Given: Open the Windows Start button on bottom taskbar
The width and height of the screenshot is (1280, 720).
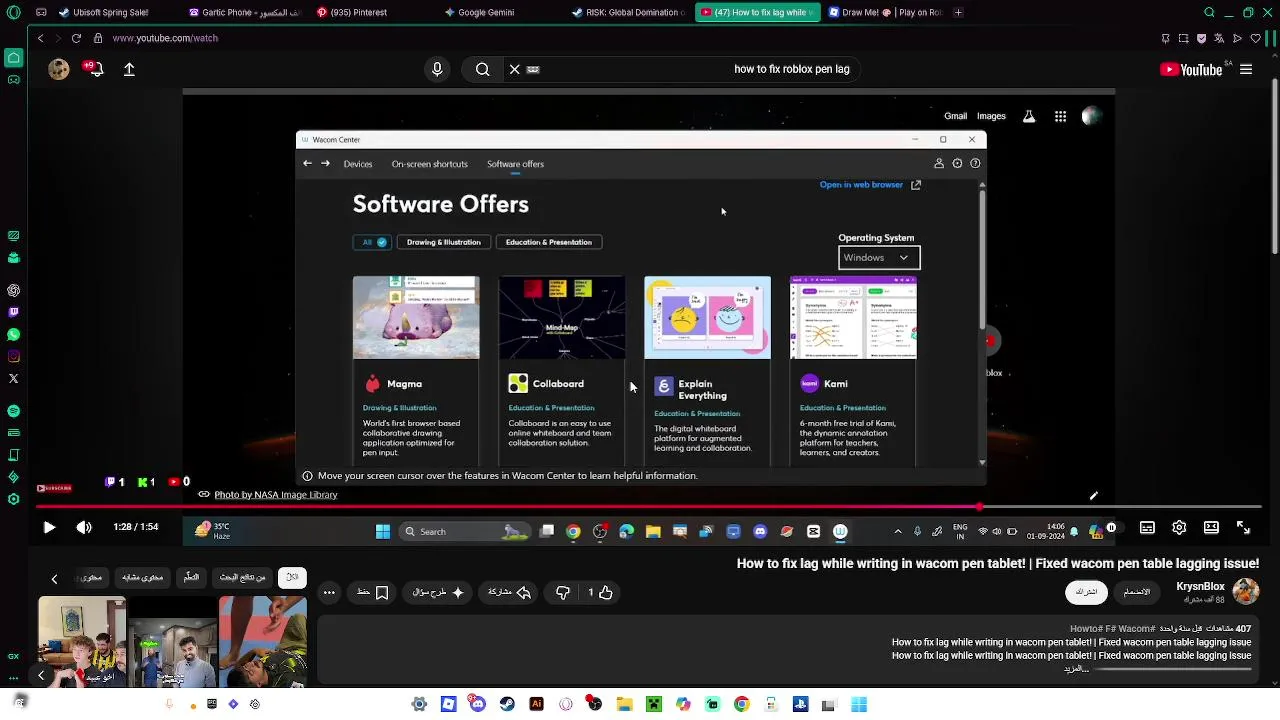Looking at the screenshot, I should pos(859,704).
